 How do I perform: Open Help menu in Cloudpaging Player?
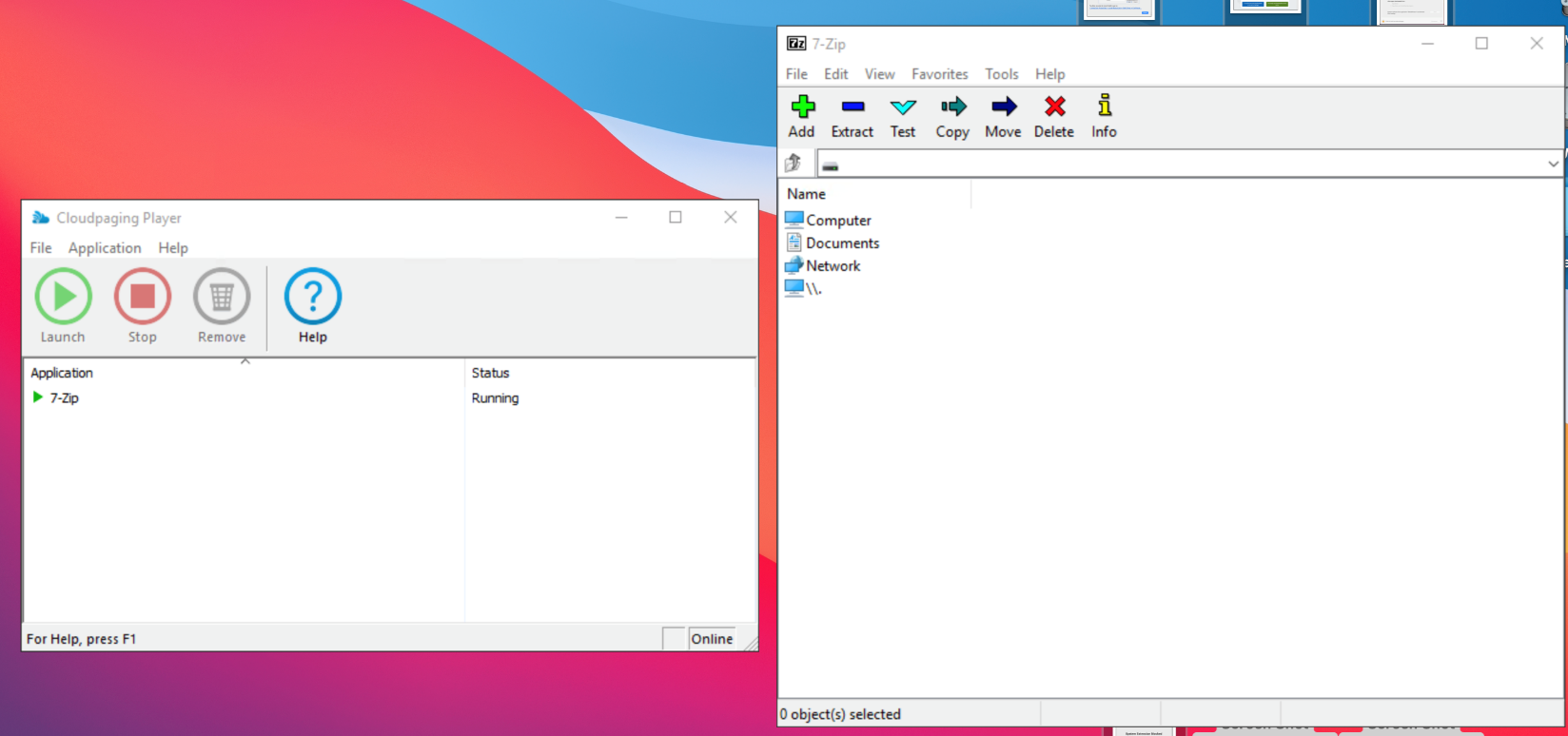tap(173, 247)
